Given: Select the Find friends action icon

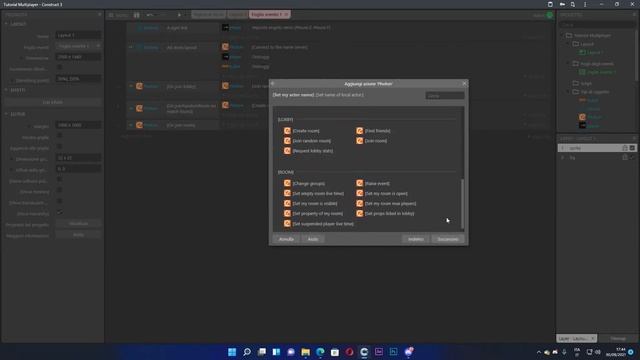Looking at the screenshot, I should coord(360,131).
